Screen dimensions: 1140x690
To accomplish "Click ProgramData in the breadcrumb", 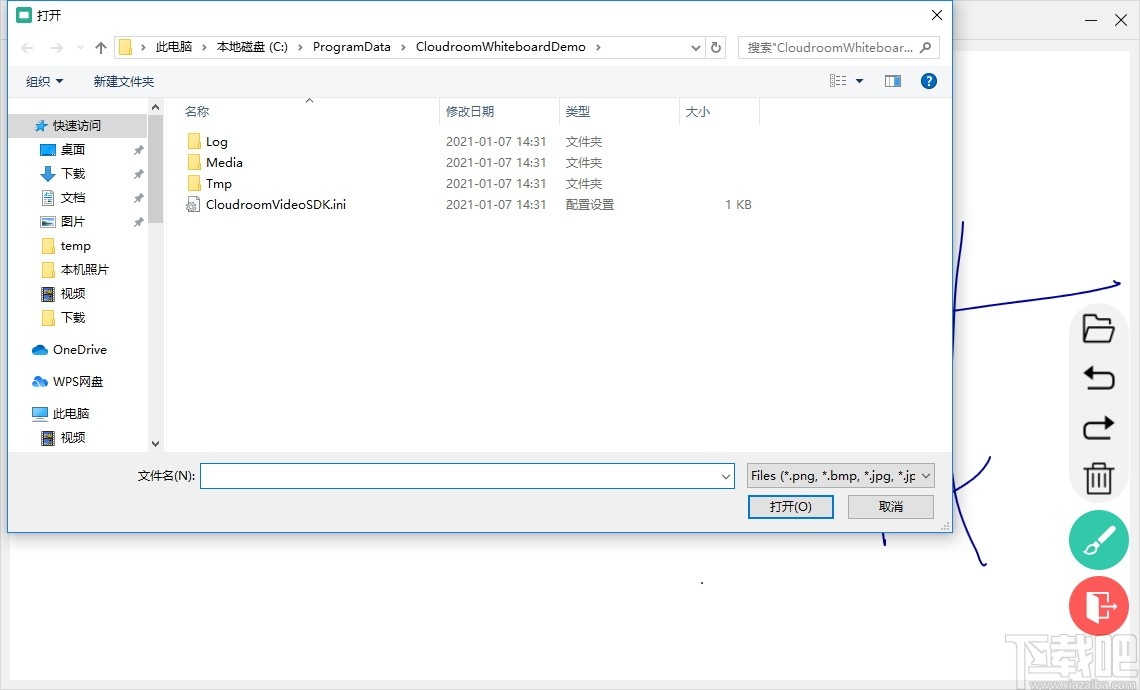I will pyautogui.click(x=352, y=47).
